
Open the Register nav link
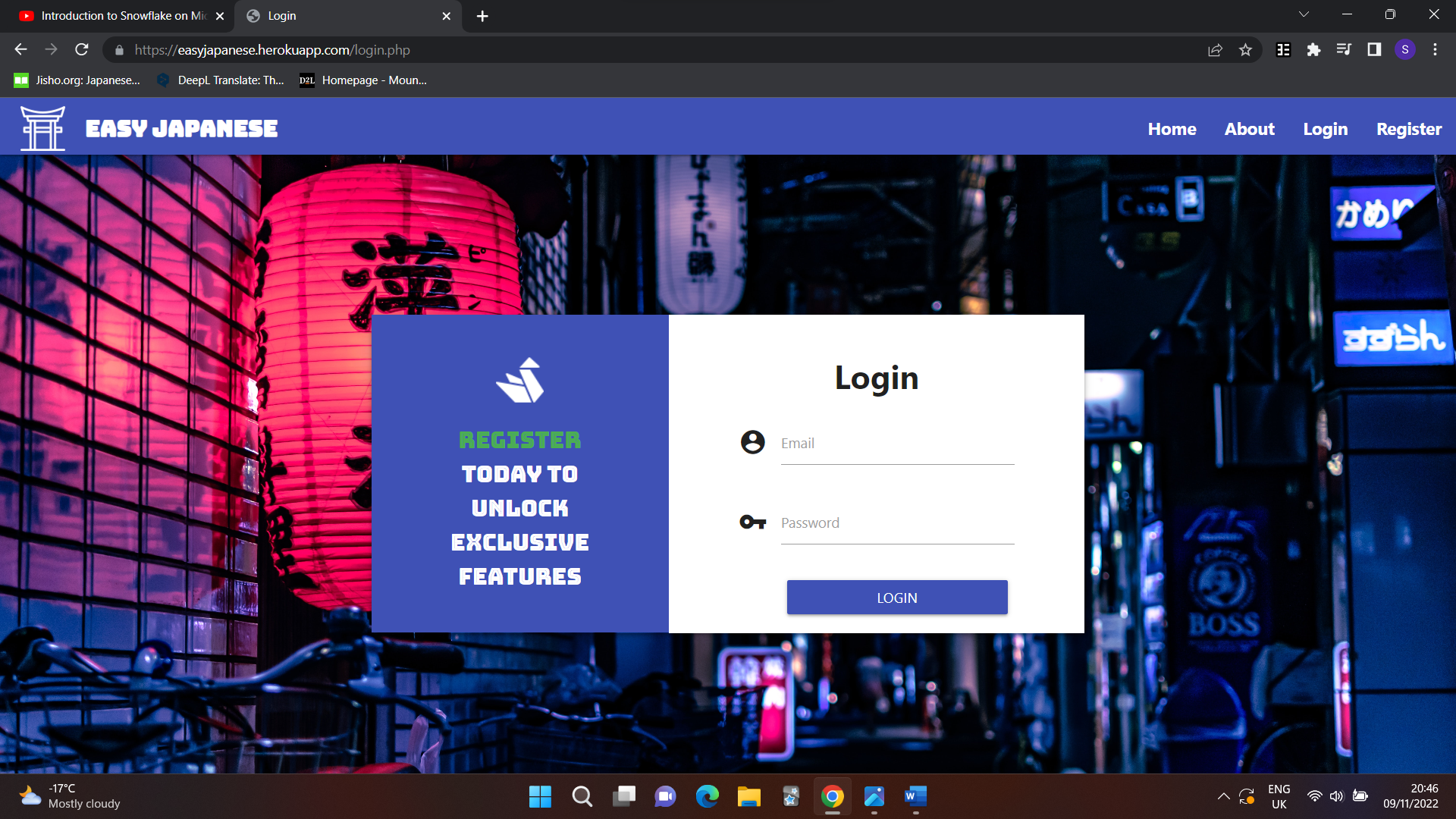click(x=1409, y=129)
